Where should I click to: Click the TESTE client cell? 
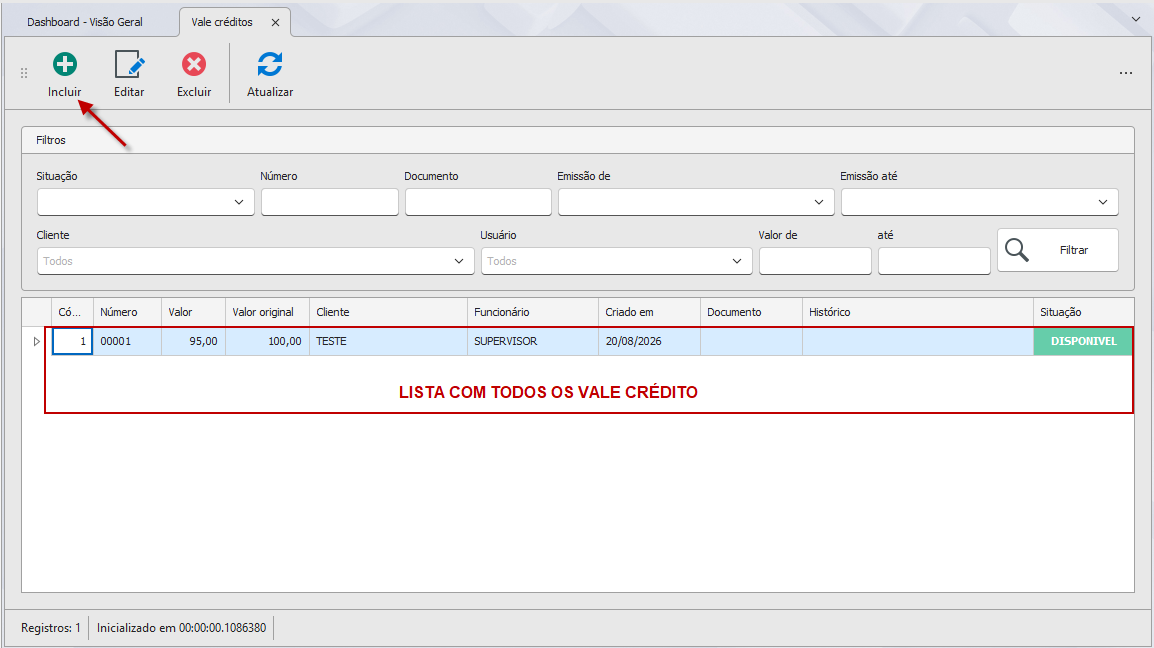tap(389, 342)
